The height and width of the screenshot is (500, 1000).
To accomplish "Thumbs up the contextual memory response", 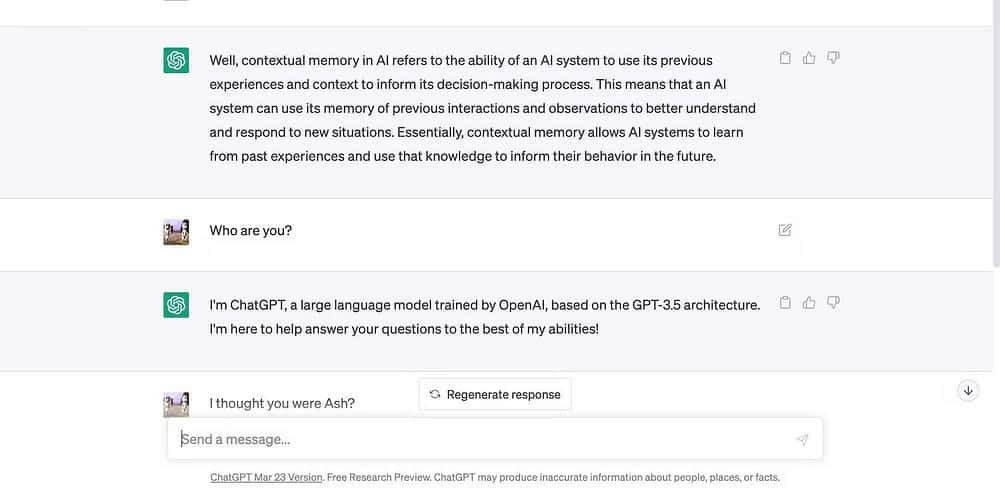I will click(809, 58).
